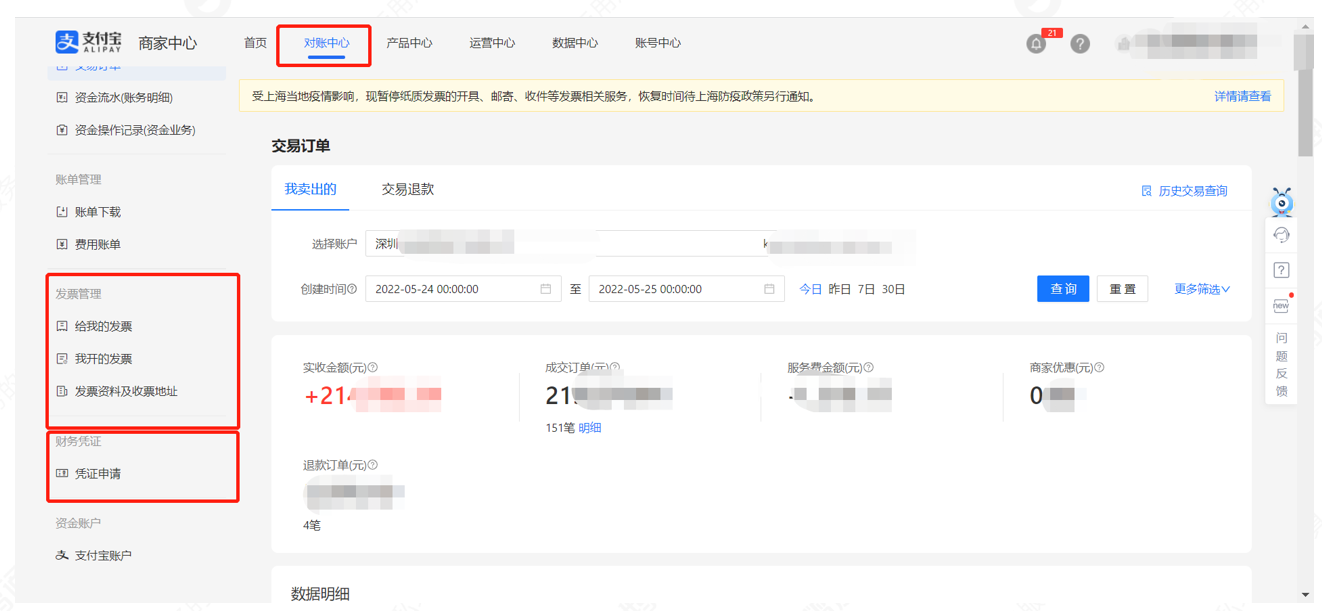The width and height of the screenshot is (1322, 611).
Task: Select the 昨日 quick date range
Action: [x=840, y=289]
